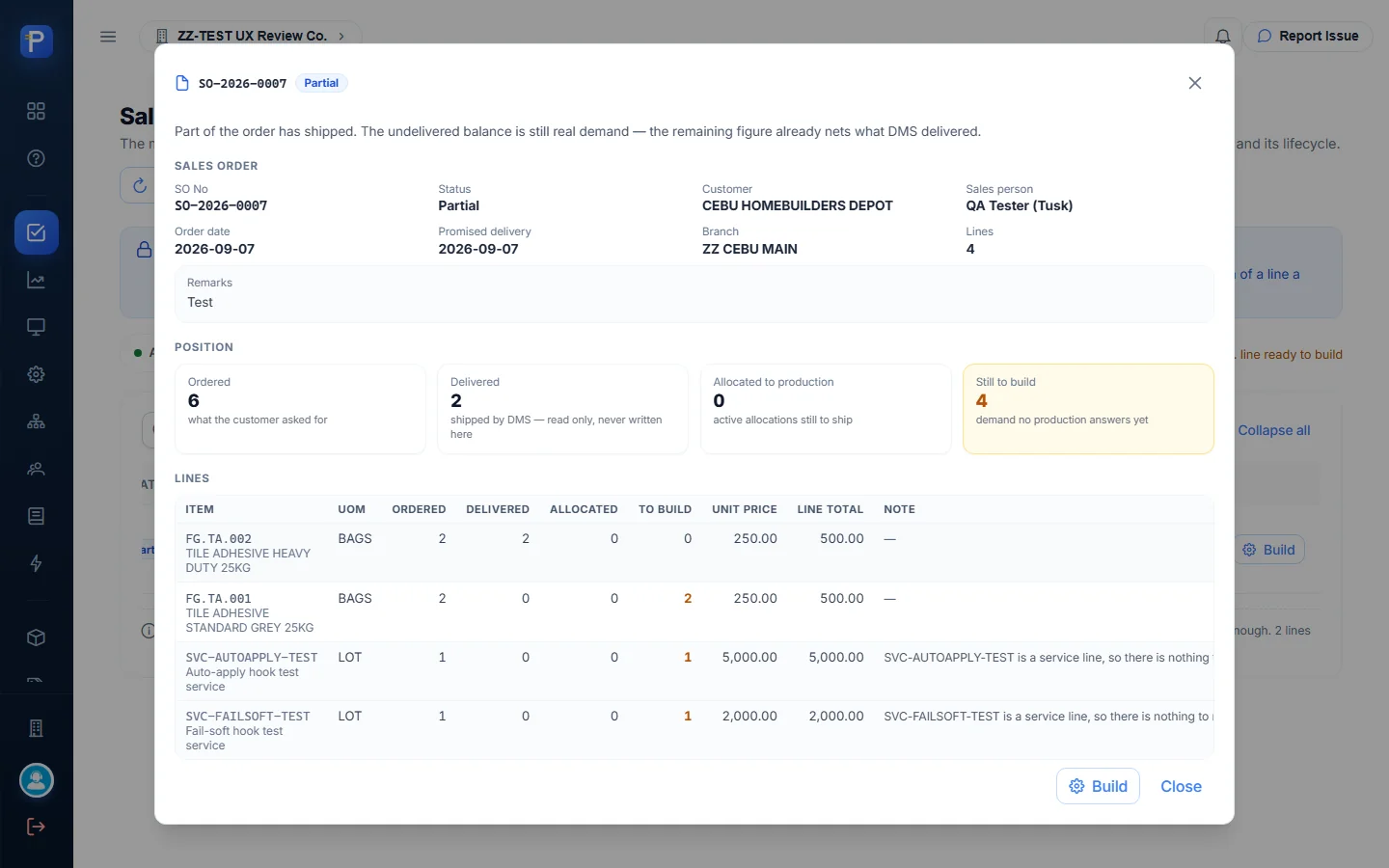The height and width of the screenshot is (868, 1389).
Task: Open the document list sidebar icon
Action: [37, 516]
